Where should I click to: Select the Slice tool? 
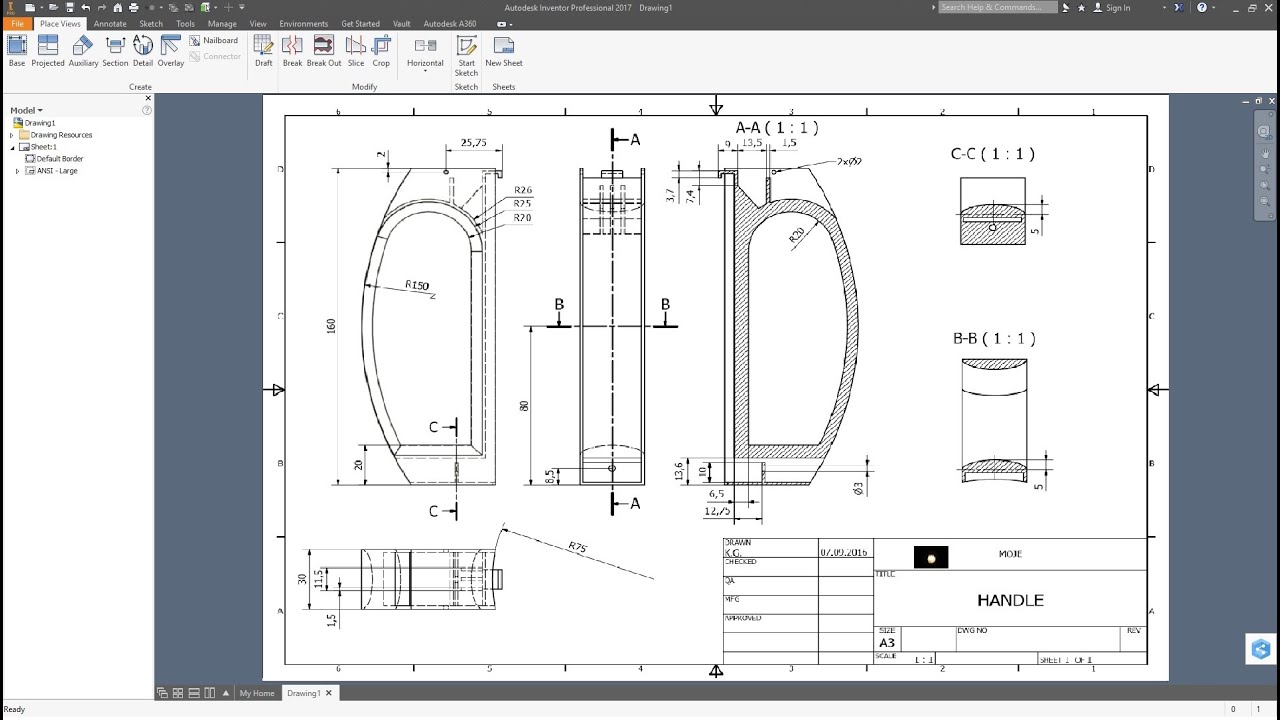pyautogui.click(x=356, y=50)
